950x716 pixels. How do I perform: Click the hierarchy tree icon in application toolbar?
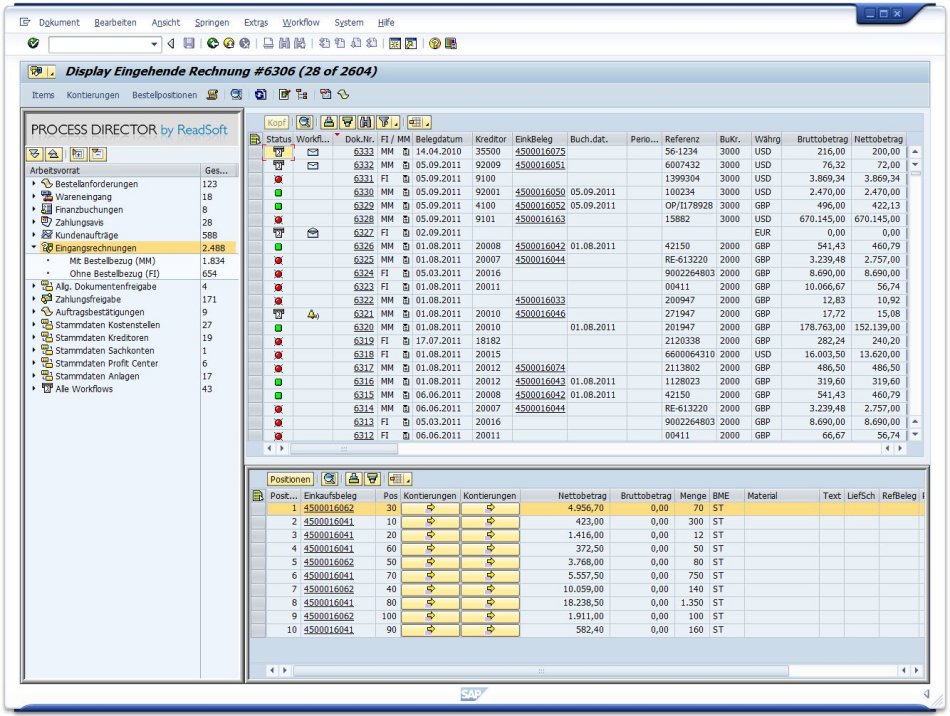tap(302, 94)
